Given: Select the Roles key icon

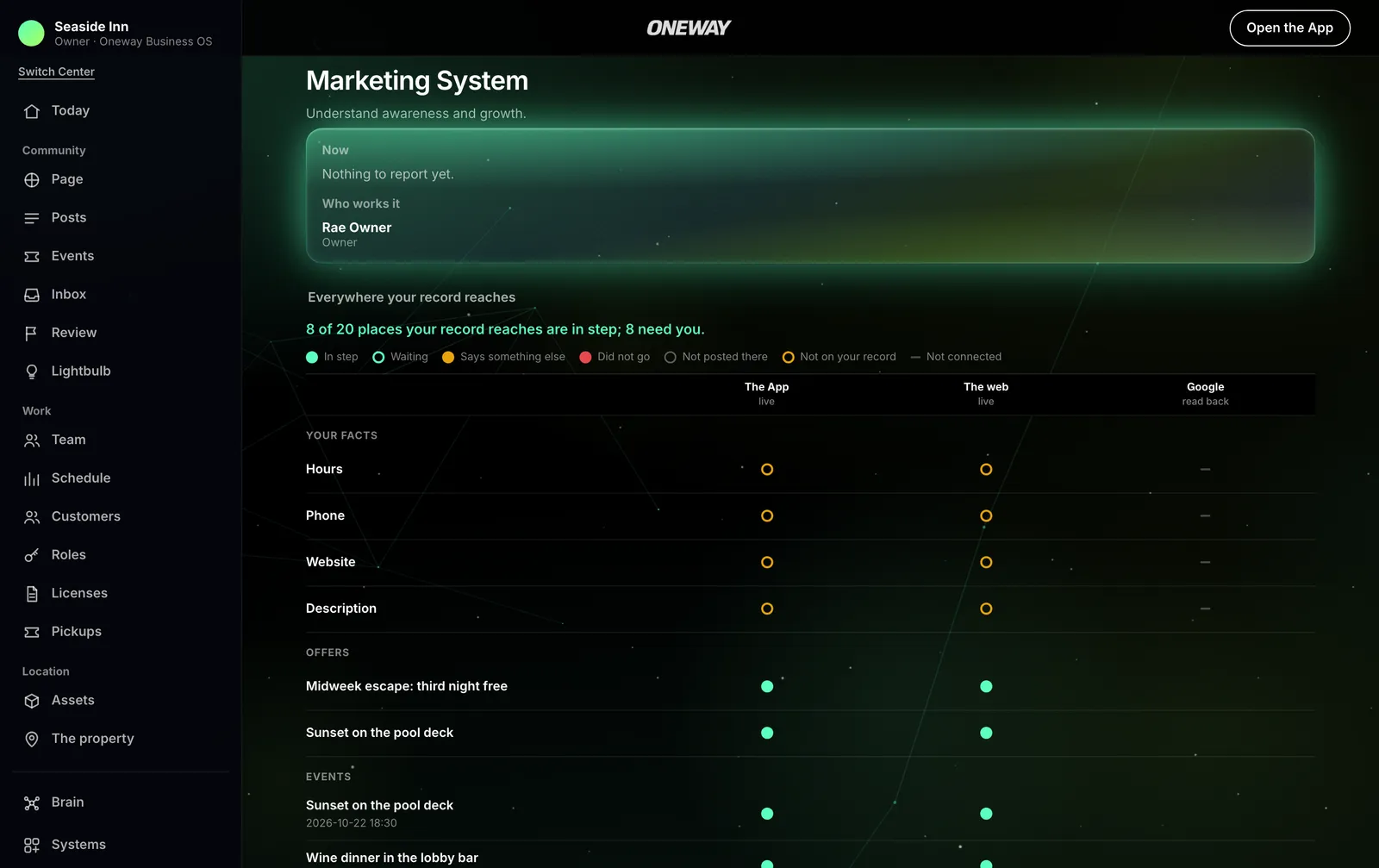Looking at the screenshot, I should coord(32,555).
